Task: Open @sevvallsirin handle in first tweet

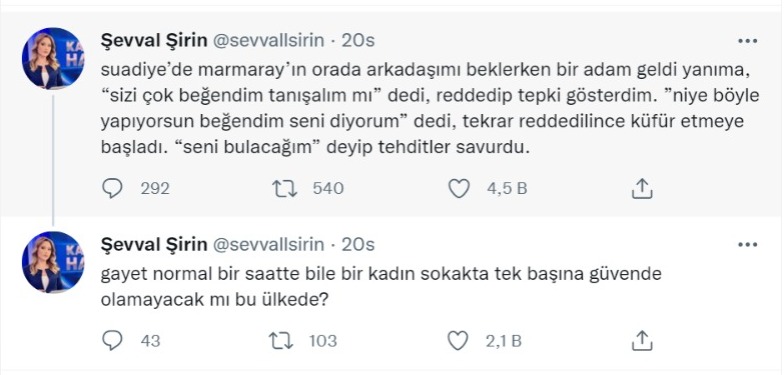Action: pyautogui.click(x=268, y=40)
